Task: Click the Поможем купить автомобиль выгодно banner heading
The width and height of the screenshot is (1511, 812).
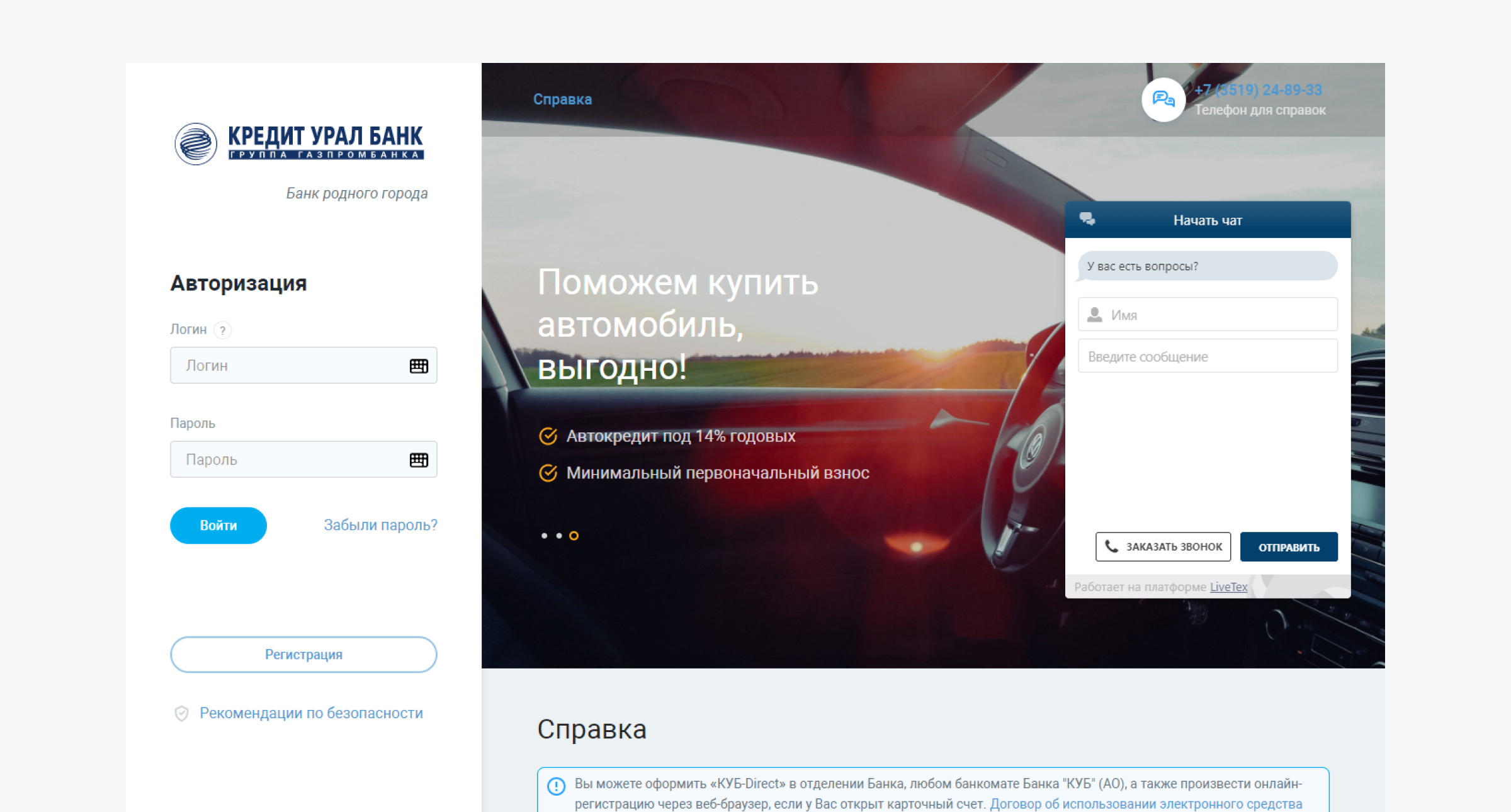Action: pyautogui.click(x=678, y=324)
